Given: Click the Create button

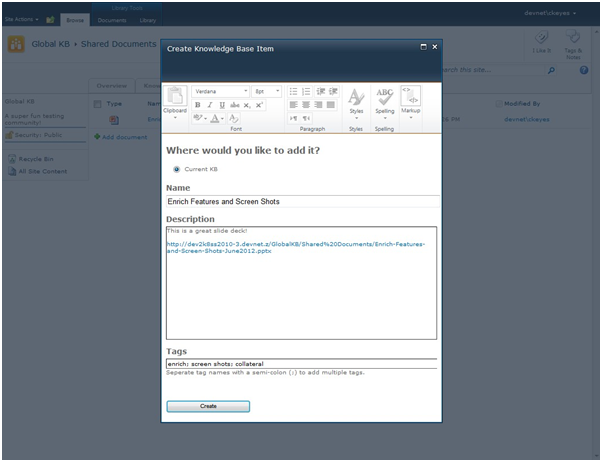Looking at the screenshot, I should tap(208, 406).
